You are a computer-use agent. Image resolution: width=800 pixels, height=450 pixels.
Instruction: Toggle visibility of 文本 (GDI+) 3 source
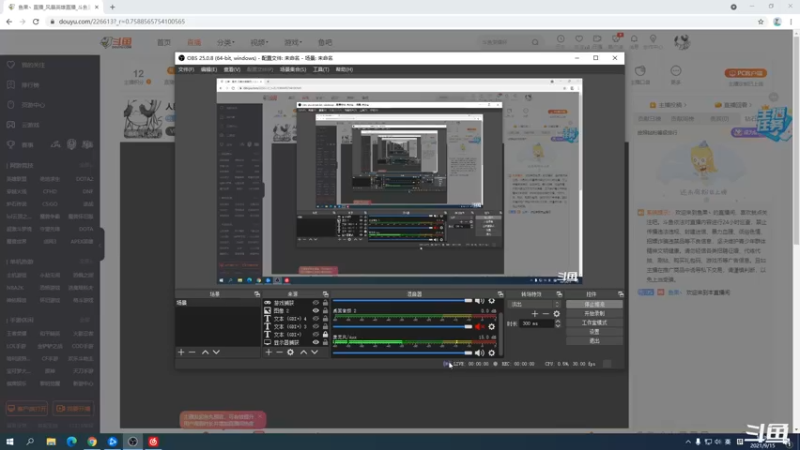pos(316,327)
